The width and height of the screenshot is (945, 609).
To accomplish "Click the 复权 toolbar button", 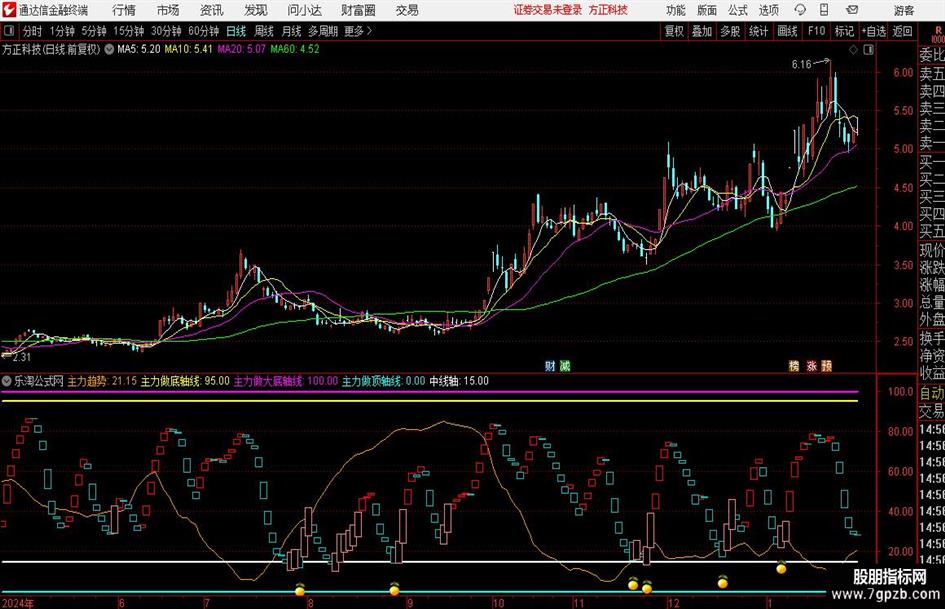I will (x=674, y=31).
